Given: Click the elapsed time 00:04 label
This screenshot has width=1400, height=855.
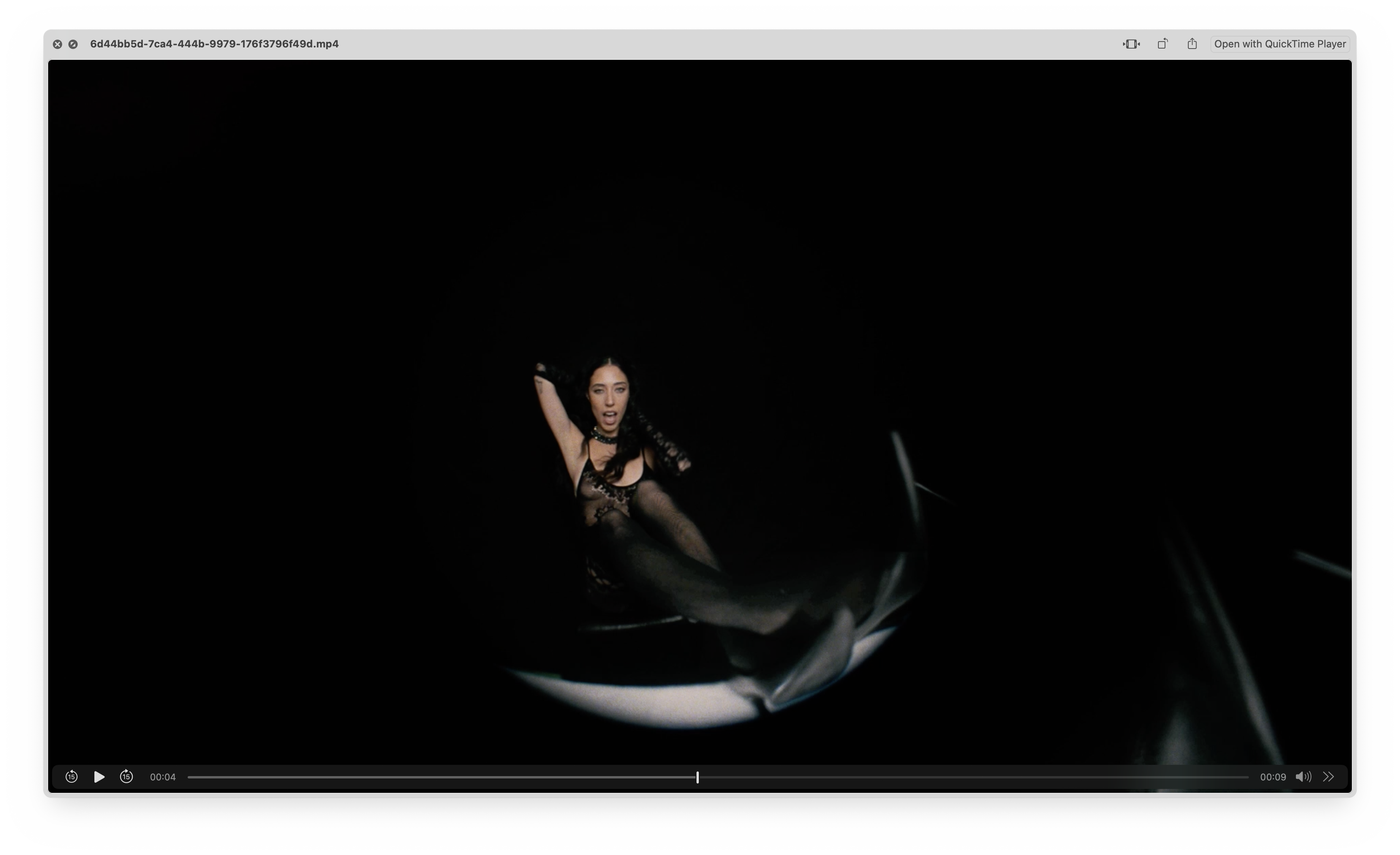Looking at the screenshot, I should 162,776.
